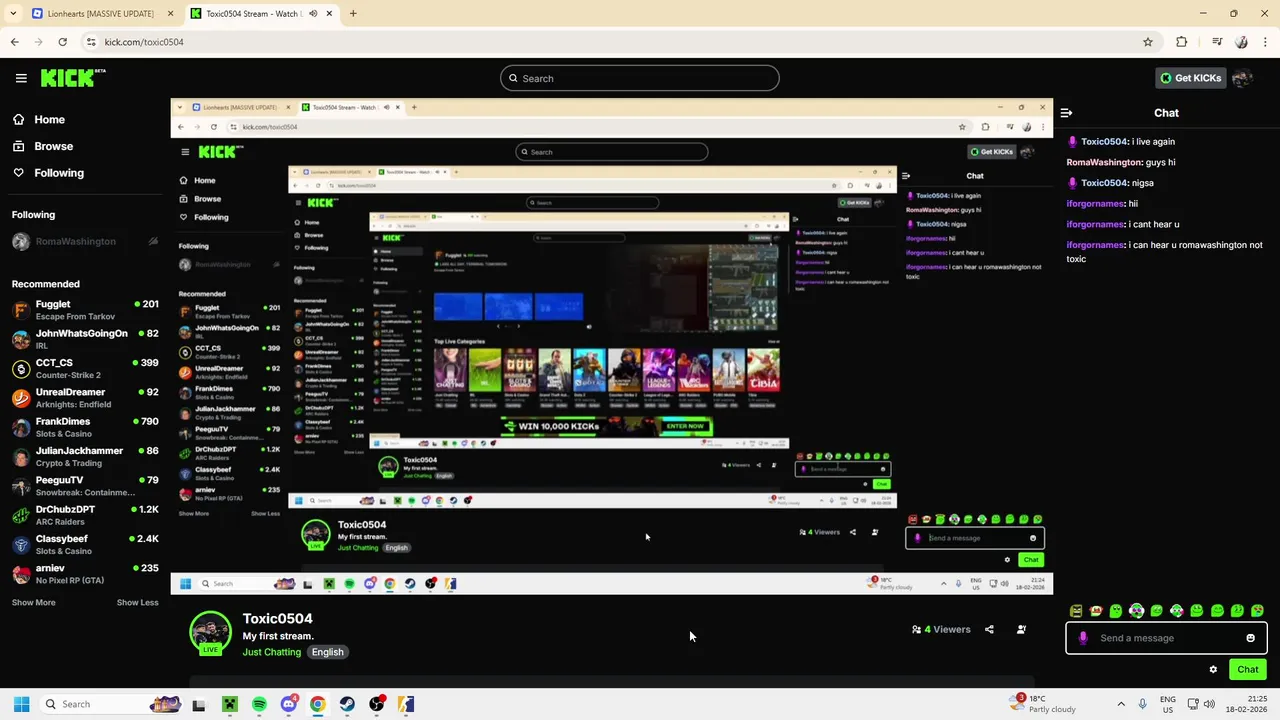The width and height of the screenshot is (1280, 720).
Task: Toggle the system tray microphone indicator
Action: pos(1143,704)
